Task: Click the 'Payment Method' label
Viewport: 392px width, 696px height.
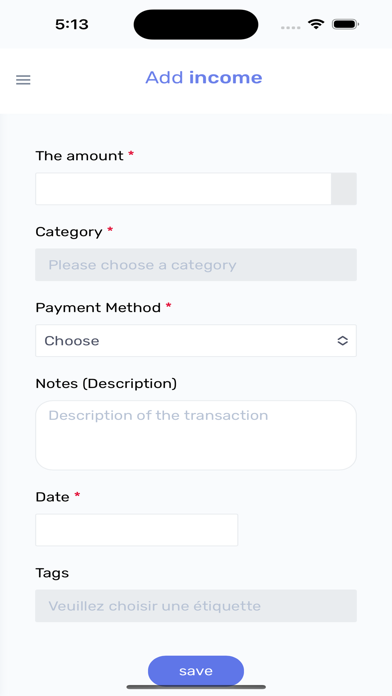Action: coord(98,308)
